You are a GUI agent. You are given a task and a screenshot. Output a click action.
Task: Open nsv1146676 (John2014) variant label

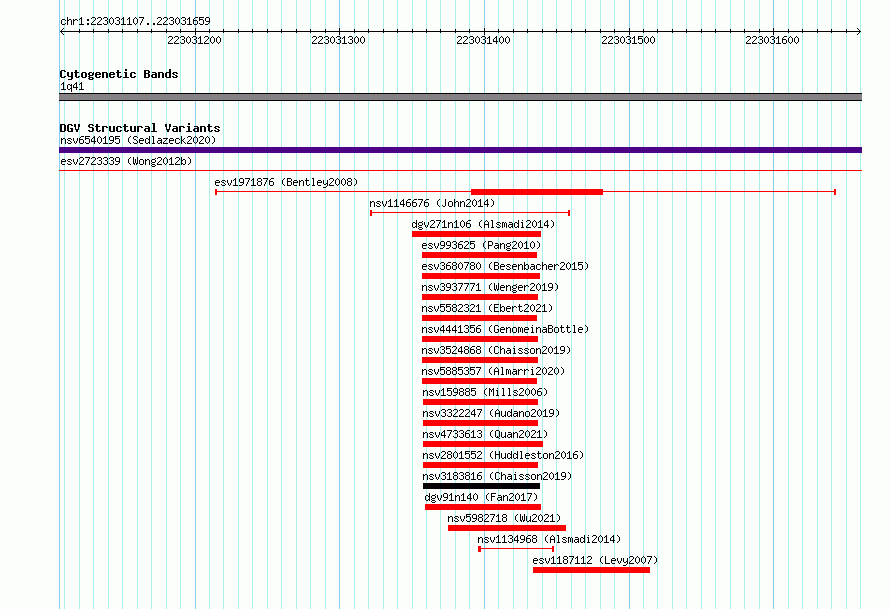[432, 203]
